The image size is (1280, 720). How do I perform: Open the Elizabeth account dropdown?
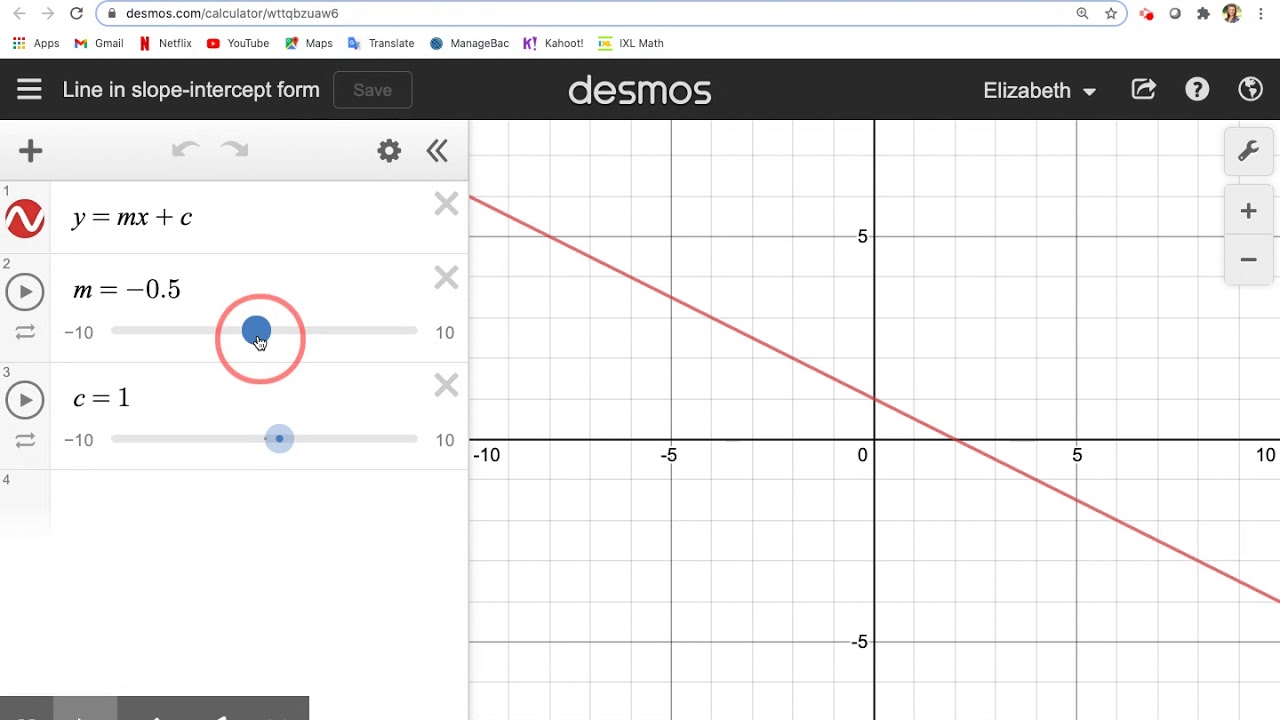[x=1039, y=90]
